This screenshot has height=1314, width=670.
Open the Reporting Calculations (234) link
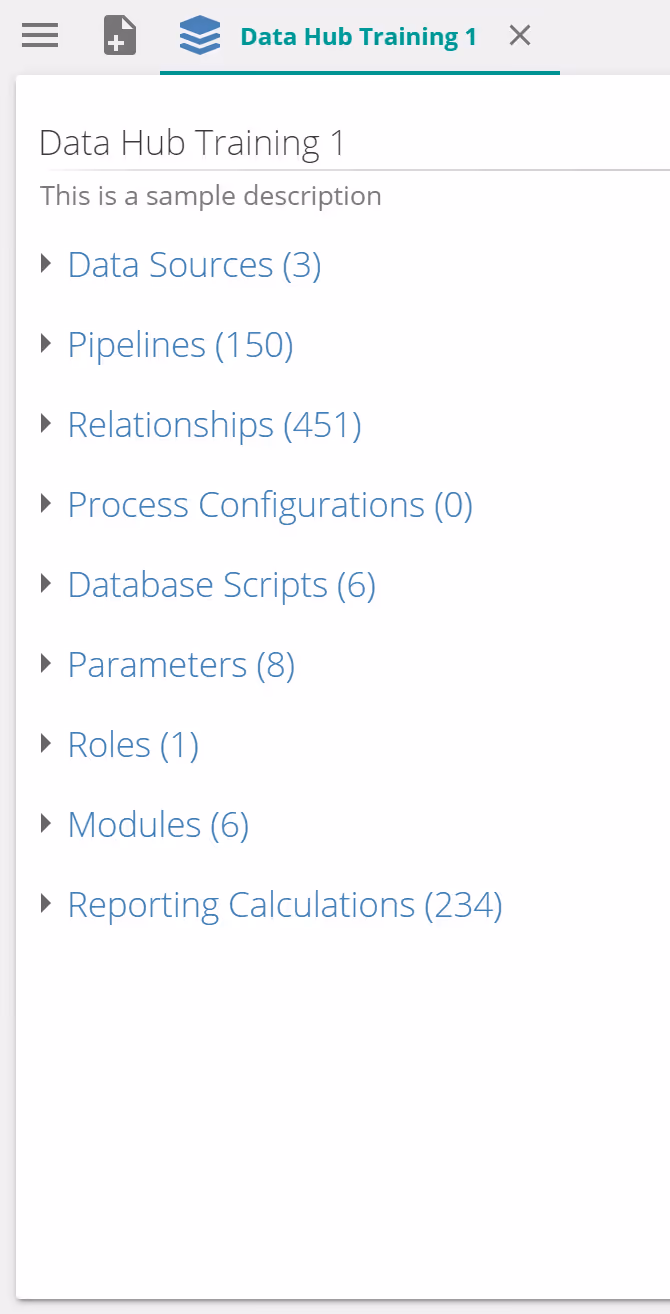pos(284,905)
